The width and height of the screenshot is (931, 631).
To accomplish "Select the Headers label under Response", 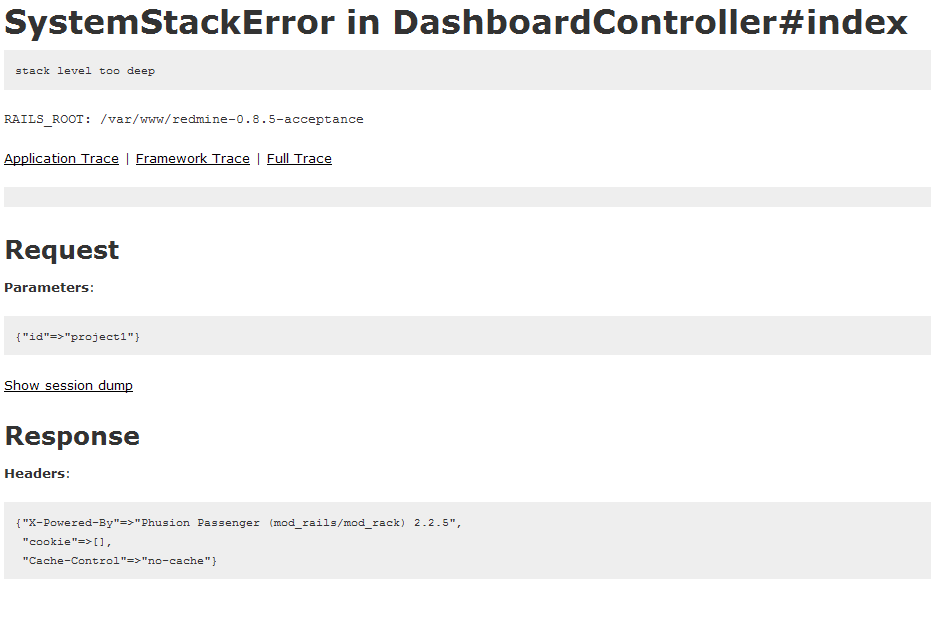I will 37,473.
